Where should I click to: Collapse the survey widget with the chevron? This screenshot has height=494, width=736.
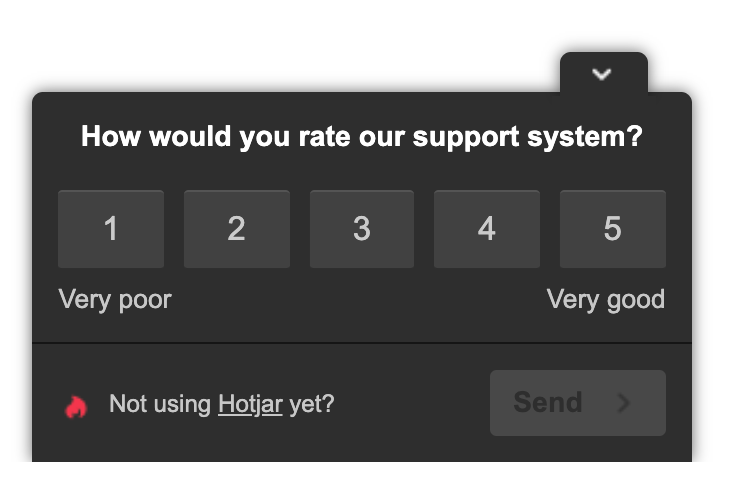point(601,74)
